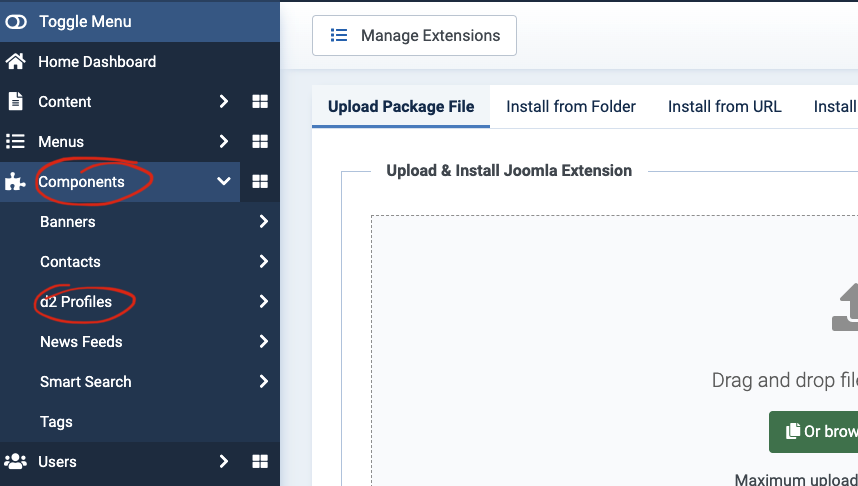This screenshot has width=858, height=486.
Task: Expand the Banners submenu arrow
Action: pyautogui.click(x=264, y=221)
